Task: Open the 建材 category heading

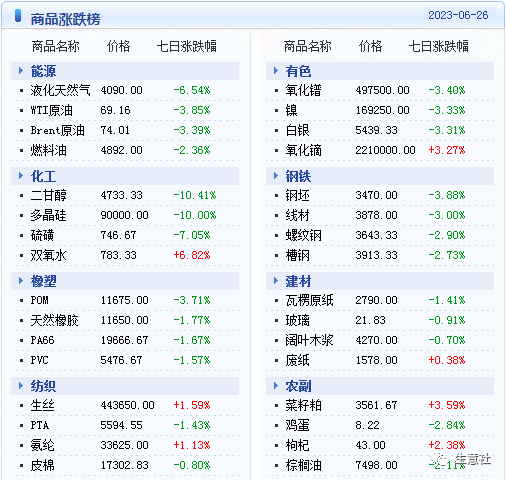Action: (x=298, y=281)
